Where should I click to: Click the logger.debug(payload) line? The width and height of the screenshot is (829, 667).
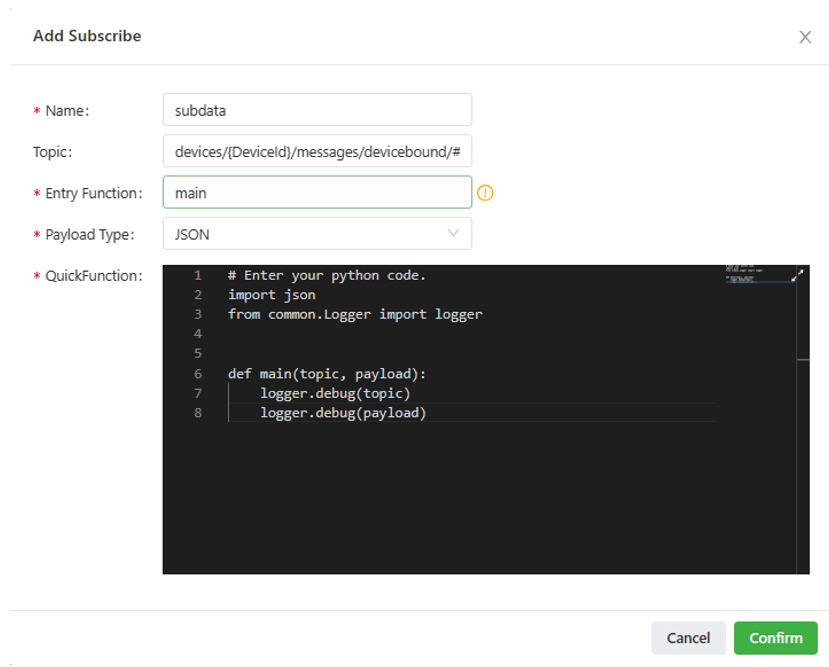click(343, 413)
